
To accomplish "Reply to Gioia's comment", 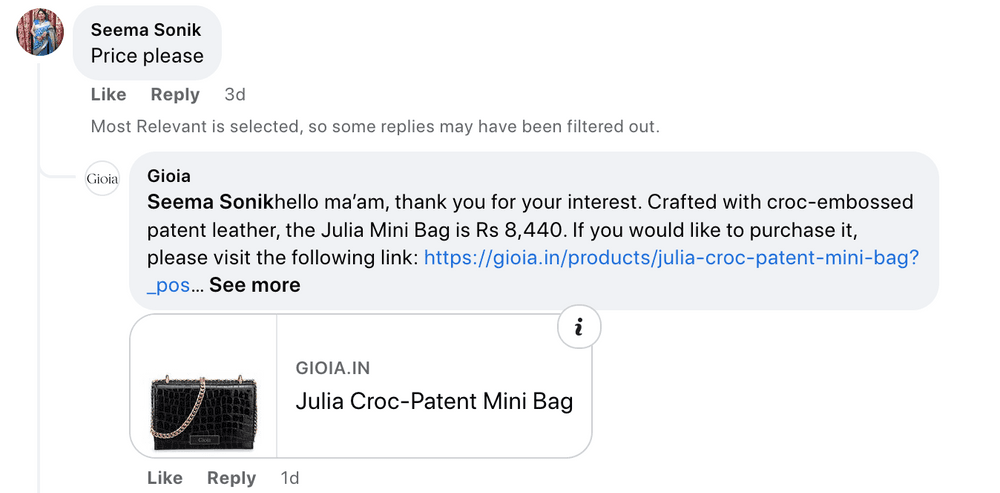I will (x=232, y=478).
